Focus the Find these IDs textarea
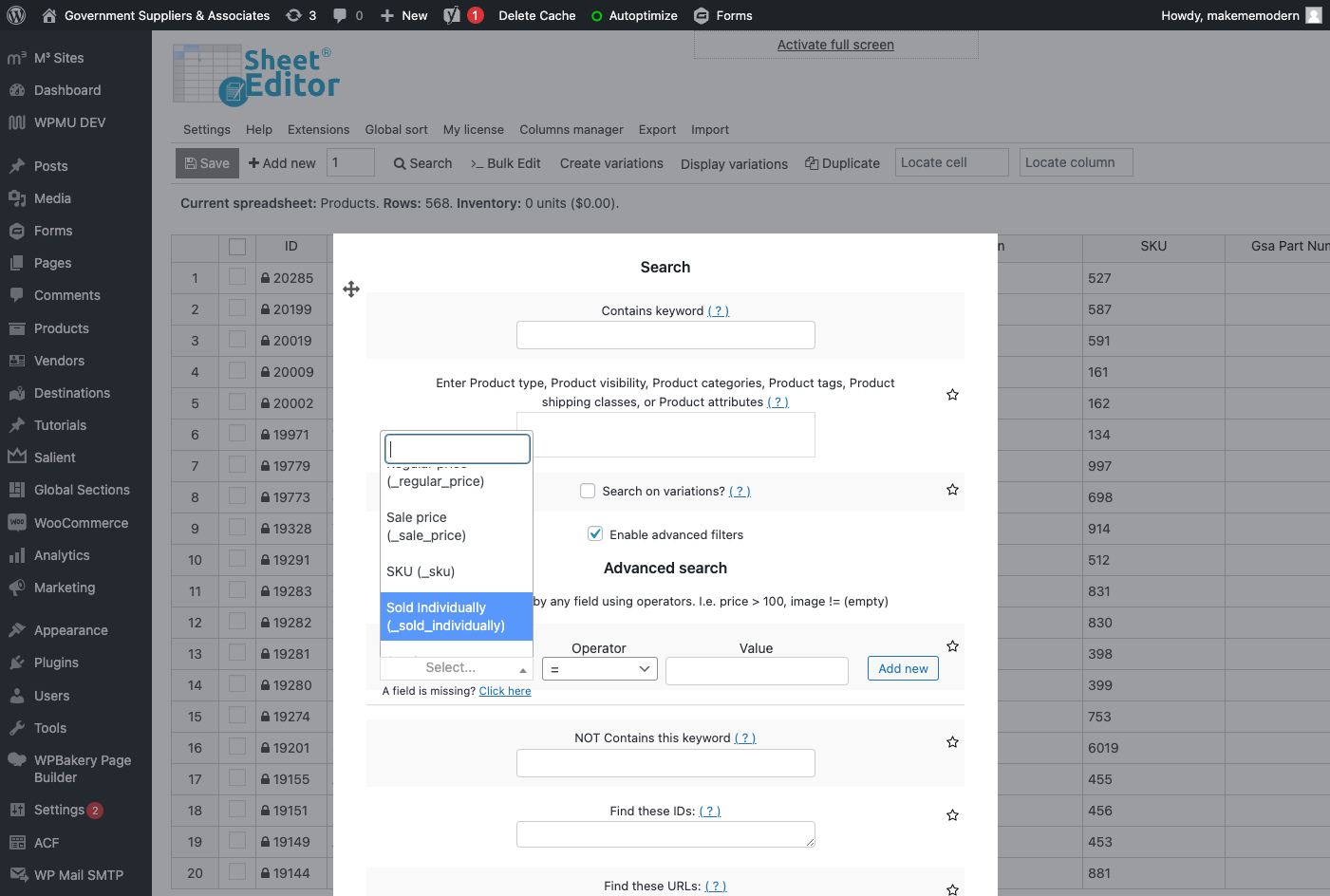 [x=665, y=834]
